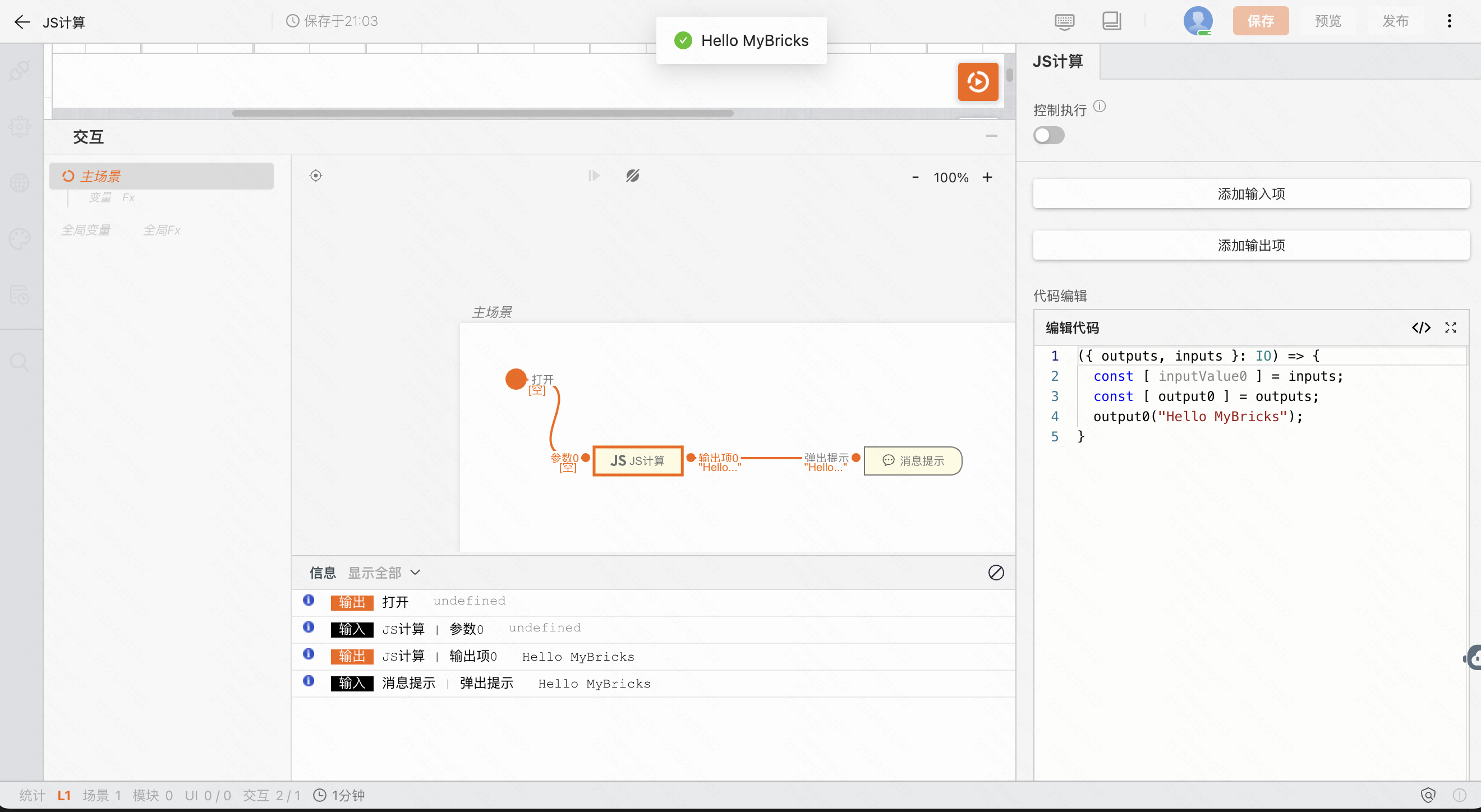Open the keyboard shortcuts icon
1481x812 pixels.
[x=1064, y=22]
